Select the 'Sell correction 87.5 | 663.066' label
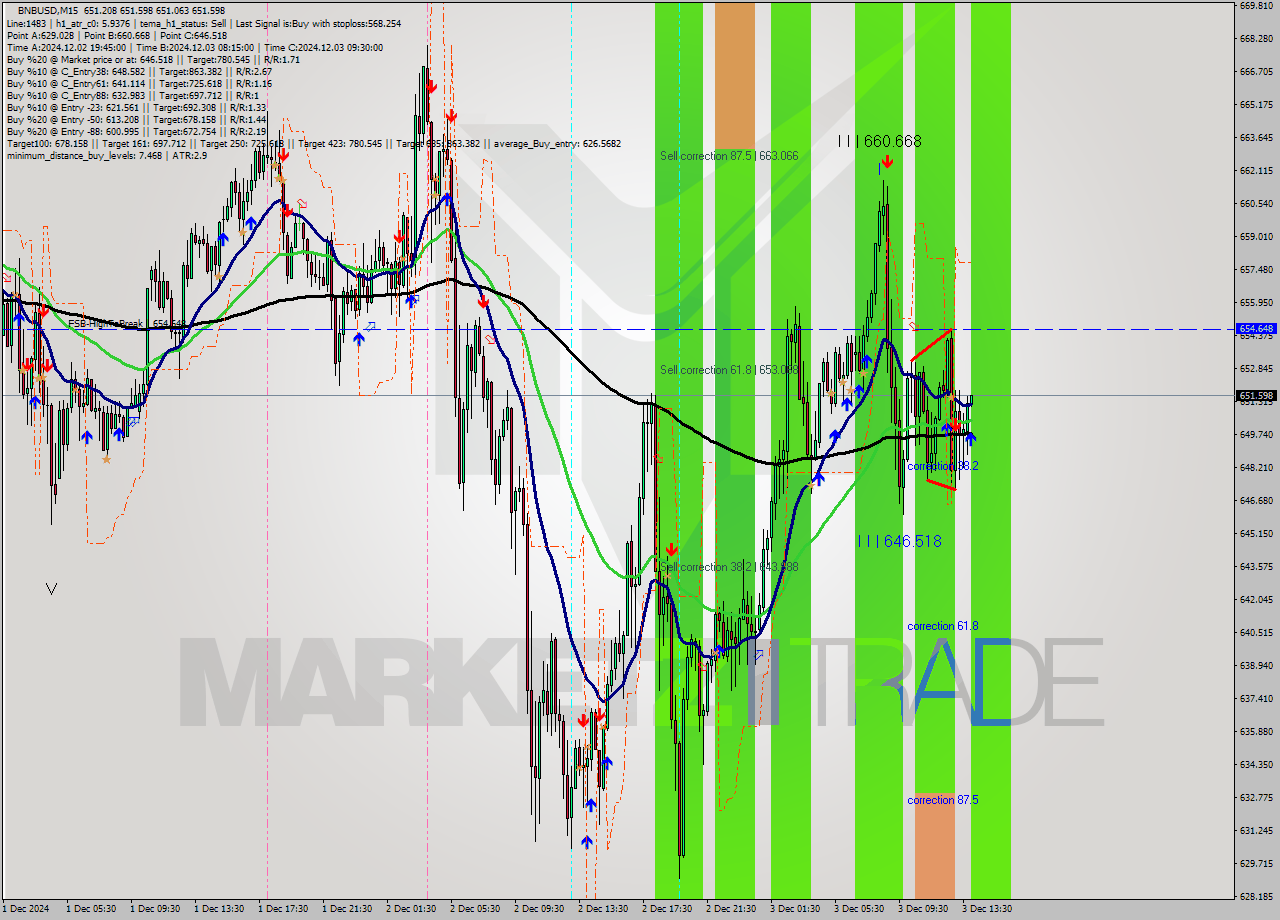This screenshot has width=1280, height=920. (x=729, y=155)
